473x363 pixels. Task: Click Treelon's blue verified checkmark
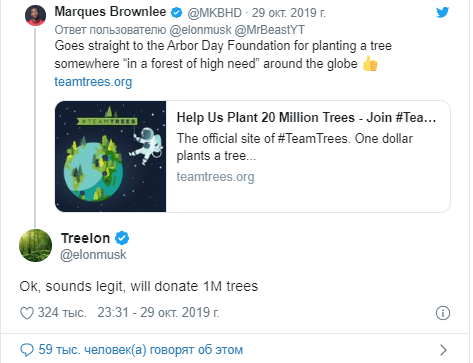point(122,238)
